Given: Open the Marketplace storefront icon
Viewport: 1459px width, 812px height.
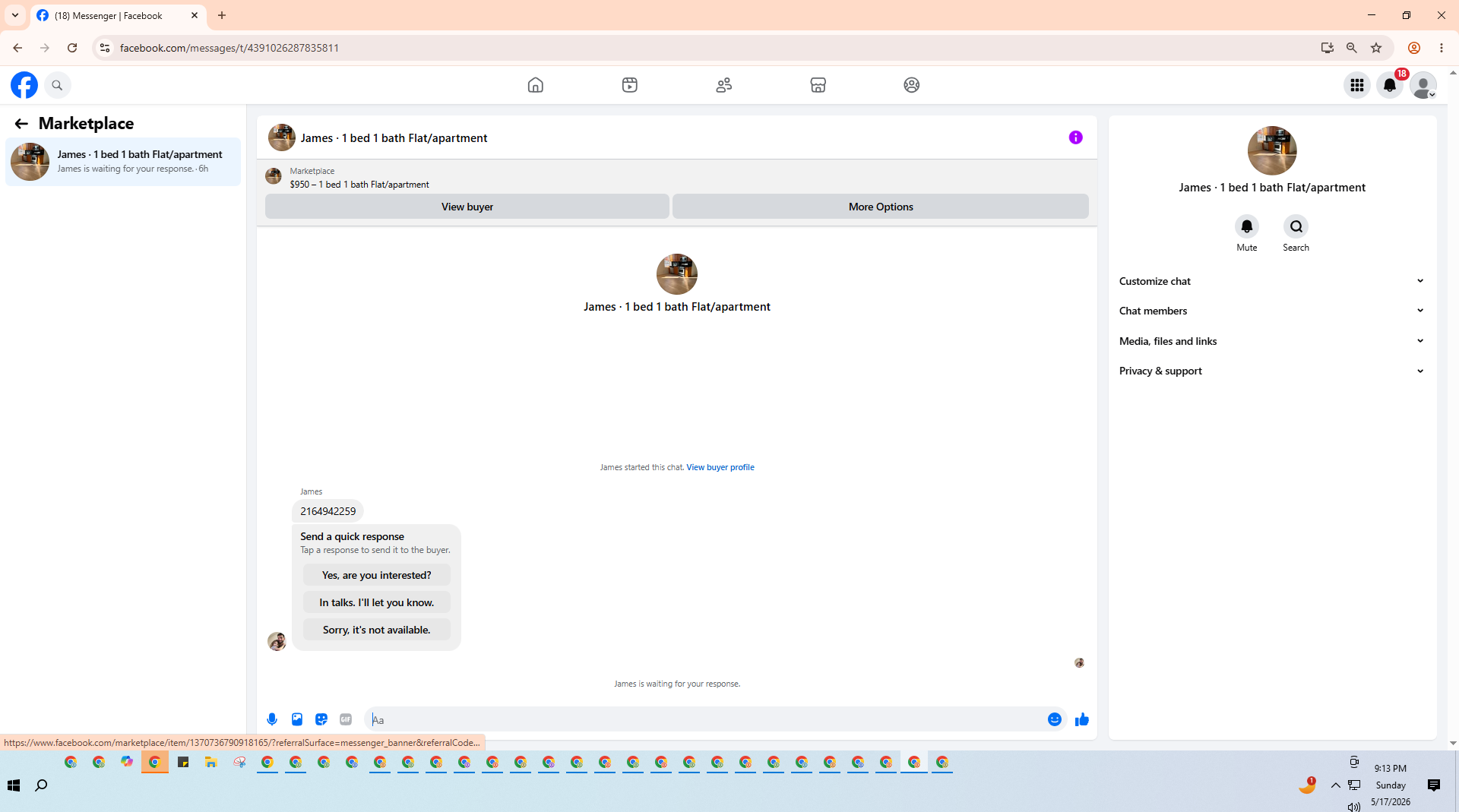Looking at the screenshot, I should click(x=818, y=85).
